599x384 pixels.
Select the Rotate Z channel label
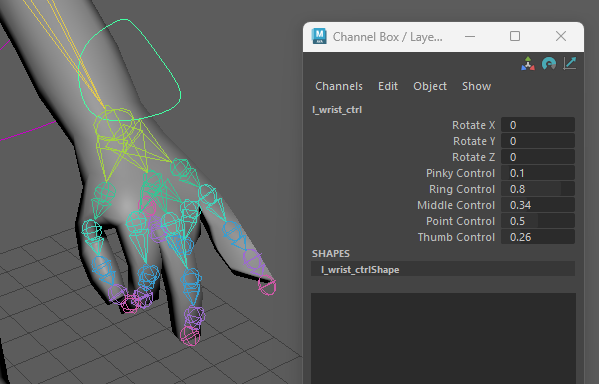coord(473,157)
